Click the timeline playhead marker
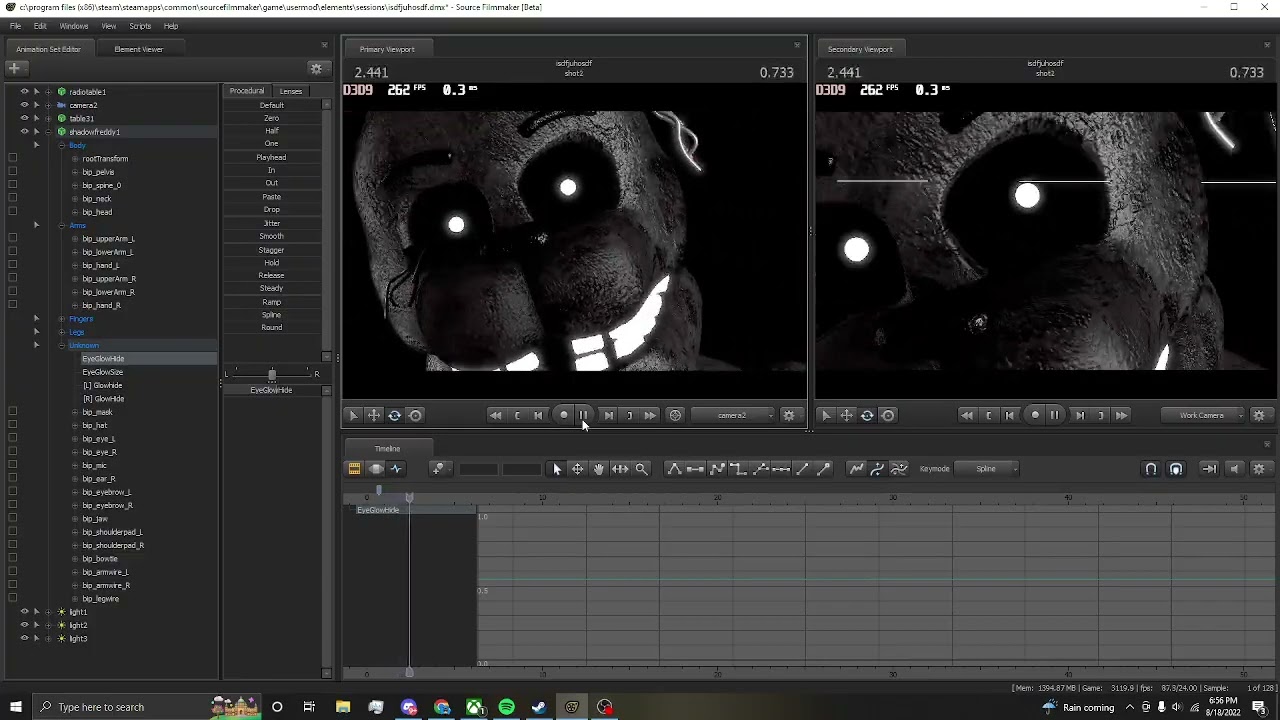 (409, 497)
